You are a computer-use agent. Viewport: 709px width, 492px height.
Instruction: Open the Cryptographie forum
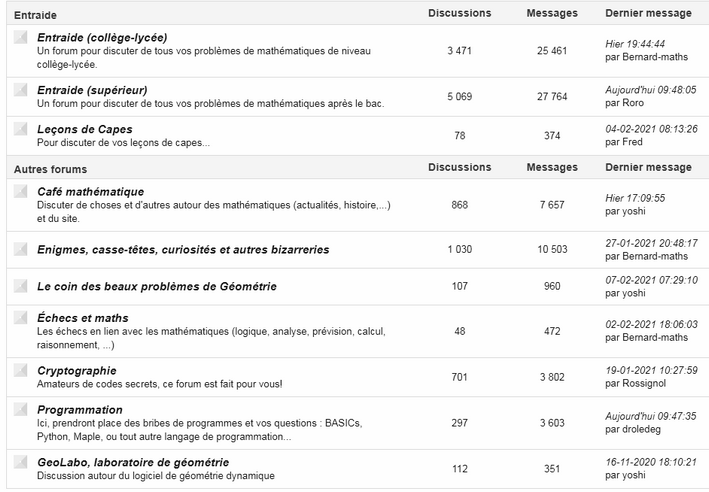[77, 370]
